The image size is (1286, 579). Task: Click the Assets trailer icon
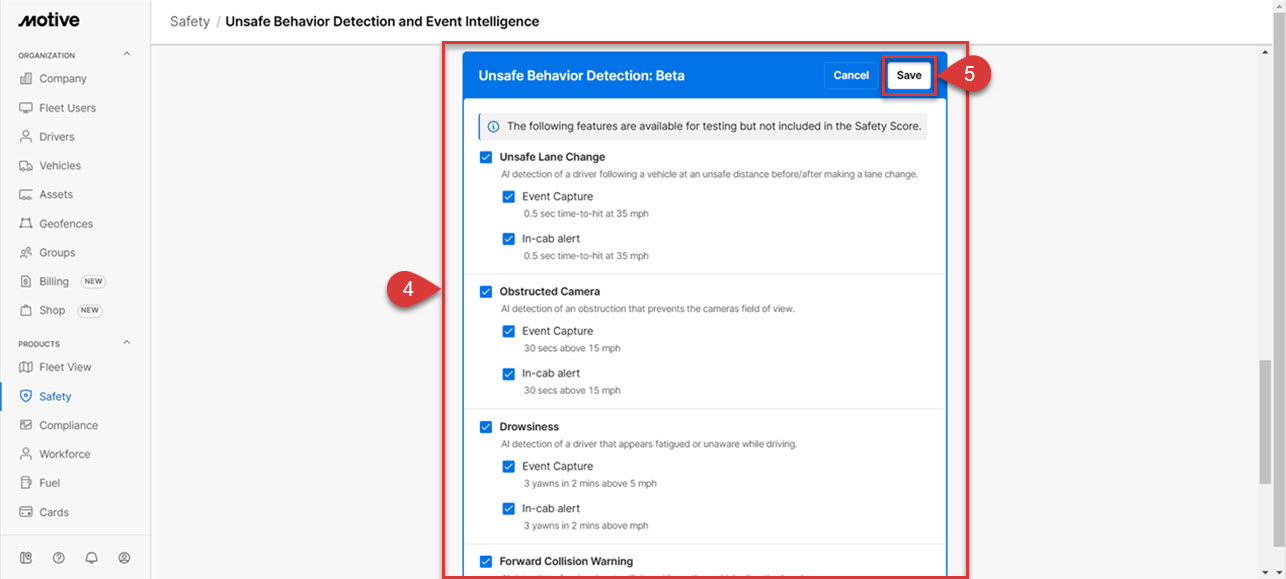click(26, 195)
